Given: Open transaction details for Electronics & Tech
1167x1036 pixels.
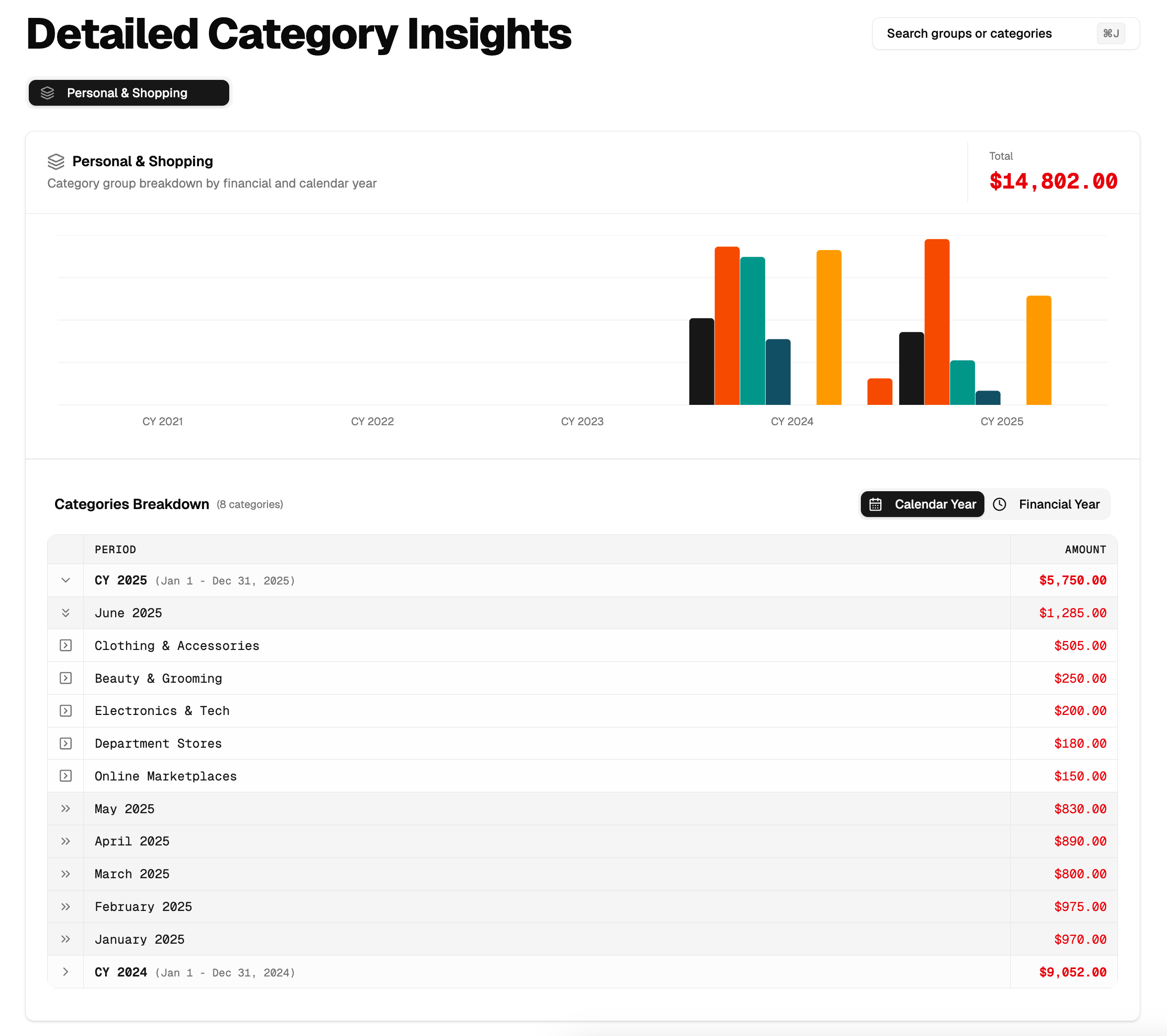Looking at the screenshot, I should click(65, 711).
